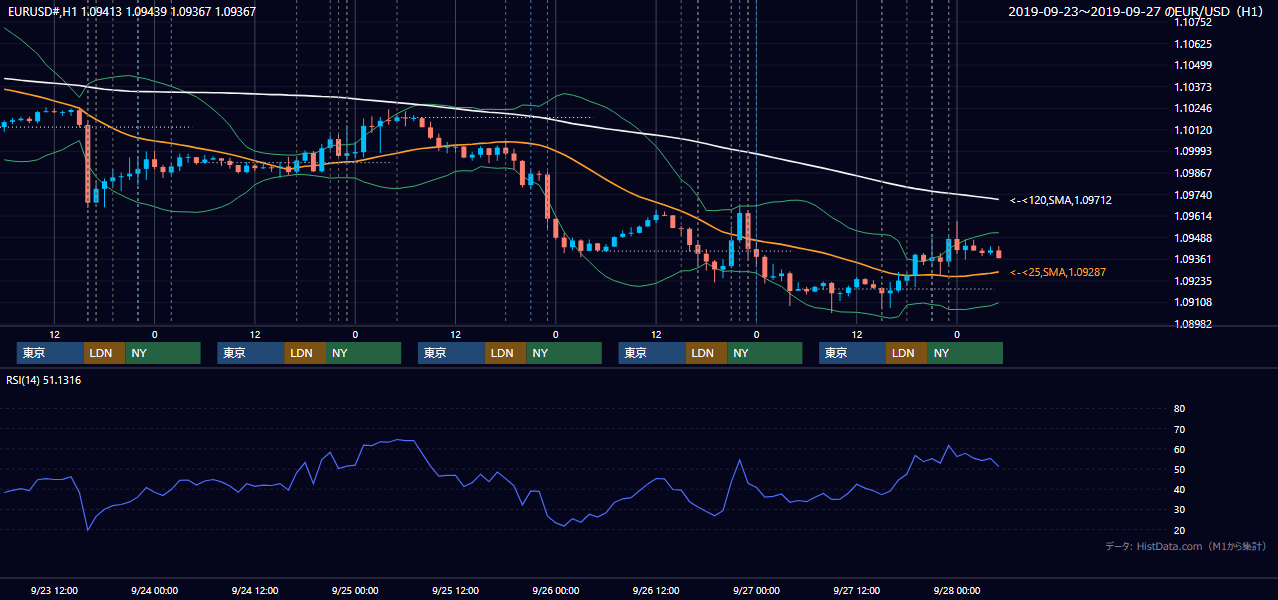Click the 1.10625 price axis label

(x=1192, y=44)
